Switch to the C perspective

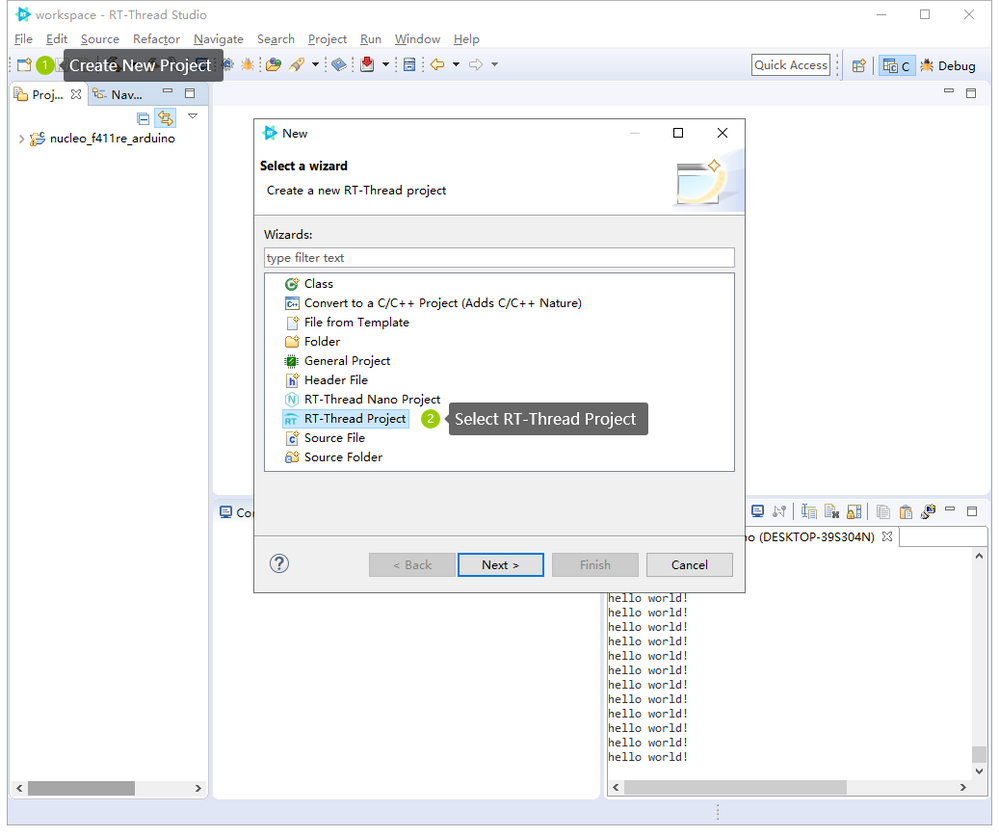click(896, 66)
